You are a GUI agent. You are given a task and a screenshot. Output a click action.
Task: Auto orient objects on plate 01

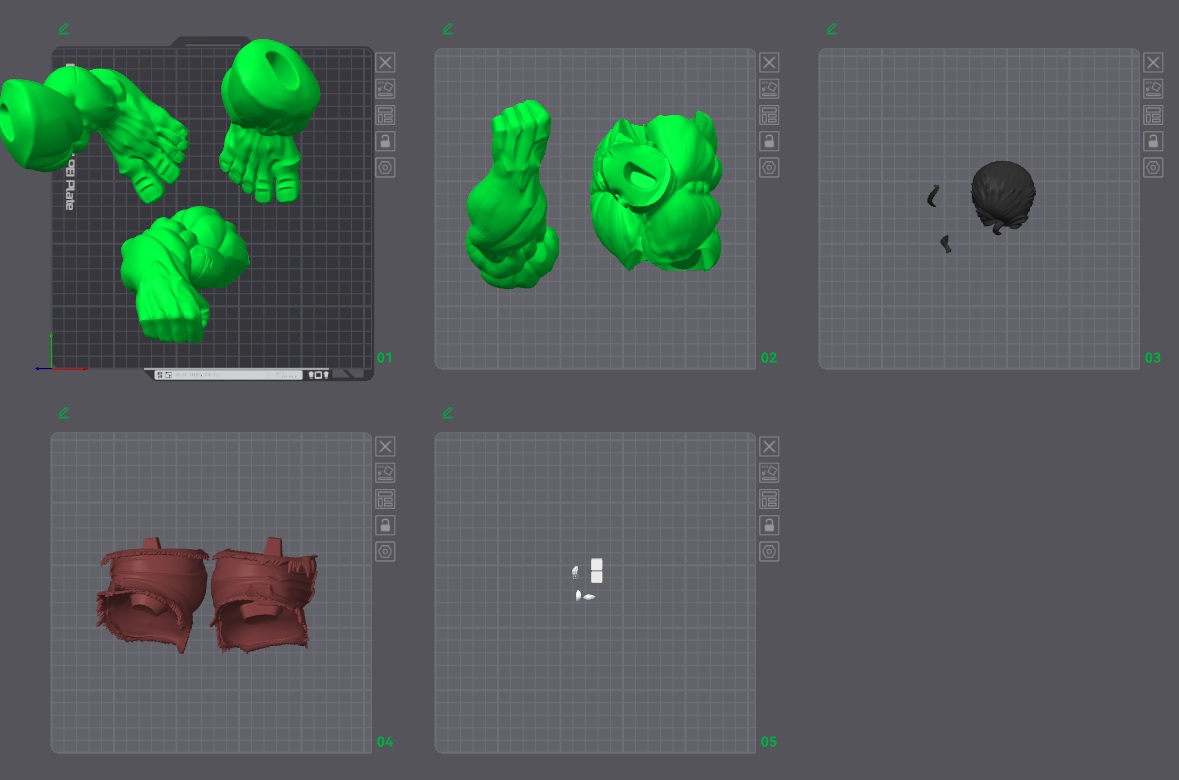point(385,89)
